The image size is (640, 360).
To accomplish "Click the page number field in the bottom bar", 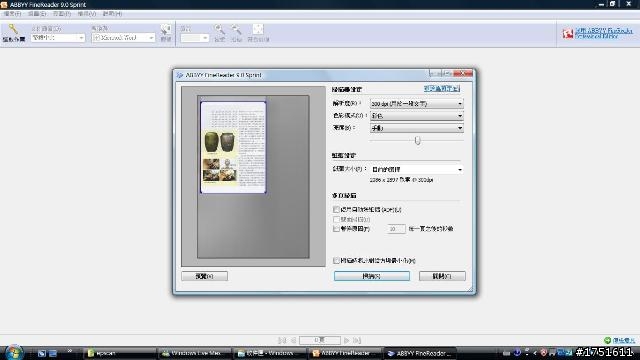I will tap(320, 340).
